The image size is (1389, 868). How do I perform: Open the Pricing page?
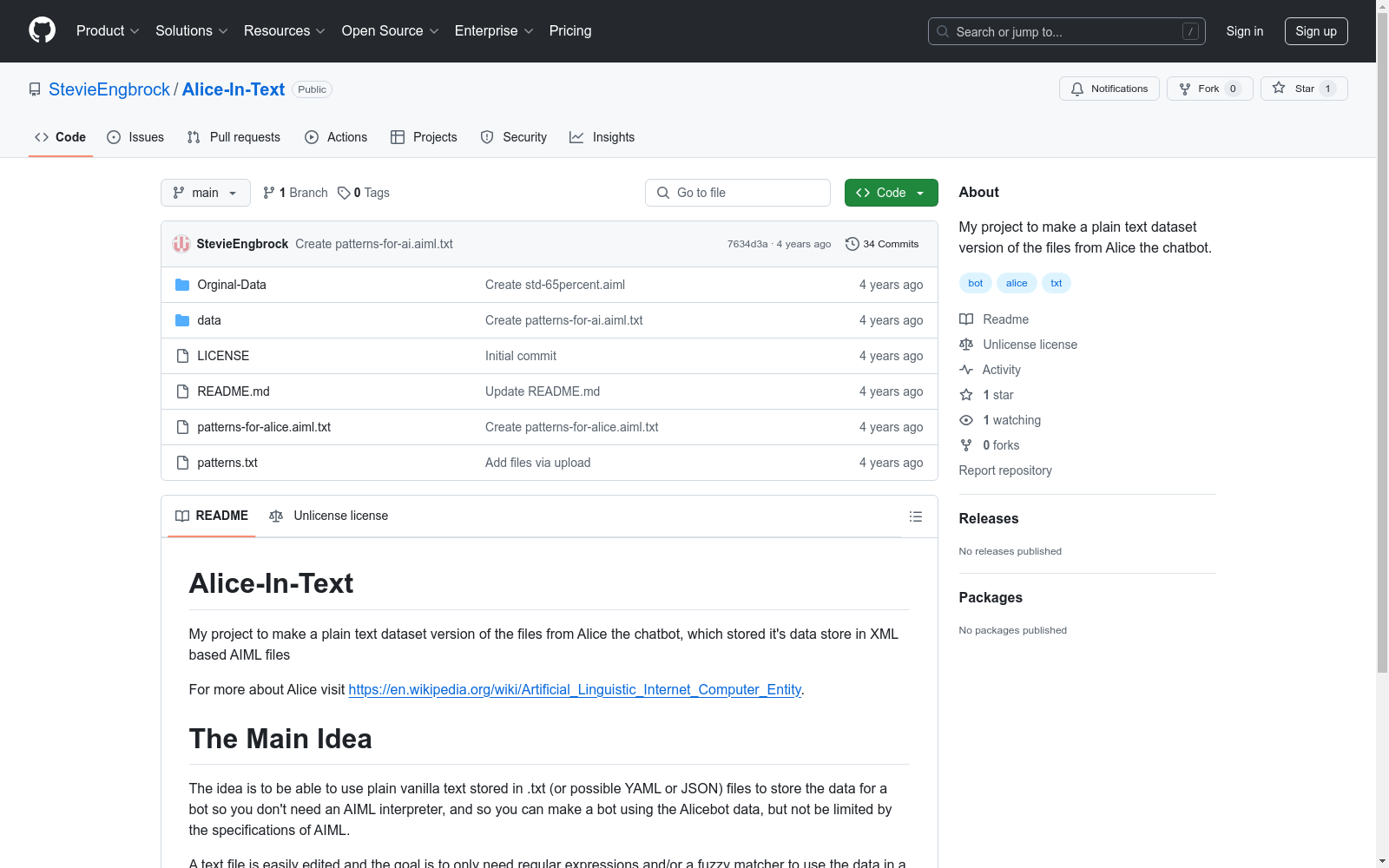[x=570, y=30]
